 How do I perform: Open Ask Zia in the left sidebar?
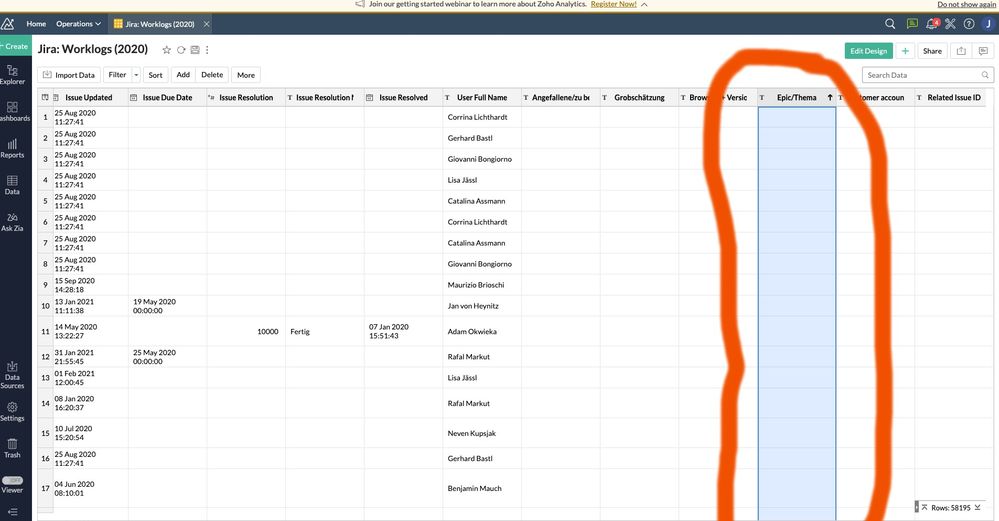(x=12, y=222)
